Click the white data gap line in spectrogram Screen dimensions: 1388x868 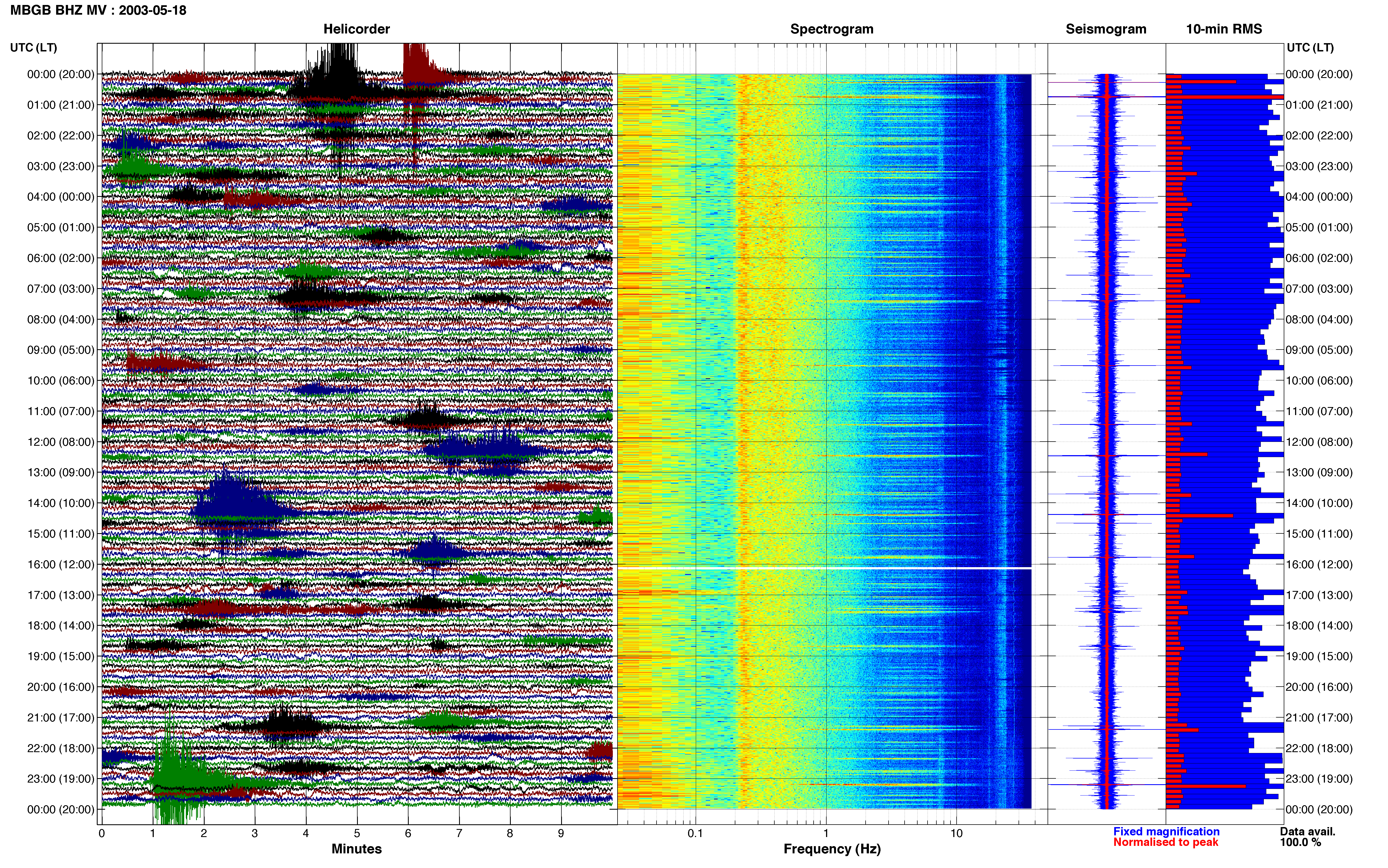tap(824, 568)
